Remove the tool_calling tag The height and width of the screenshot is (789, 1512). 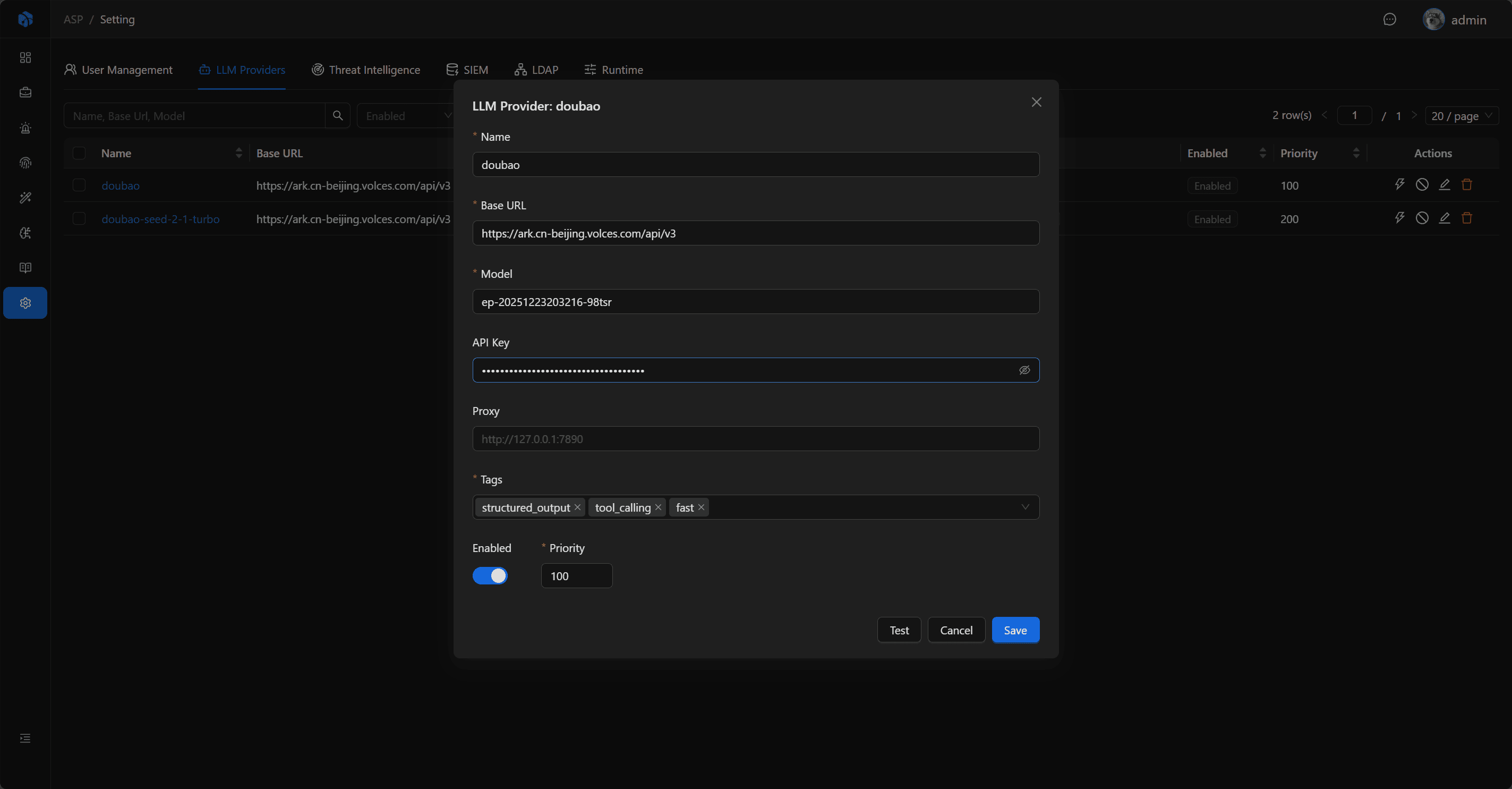pyautogui.click(x=658, y=507)
